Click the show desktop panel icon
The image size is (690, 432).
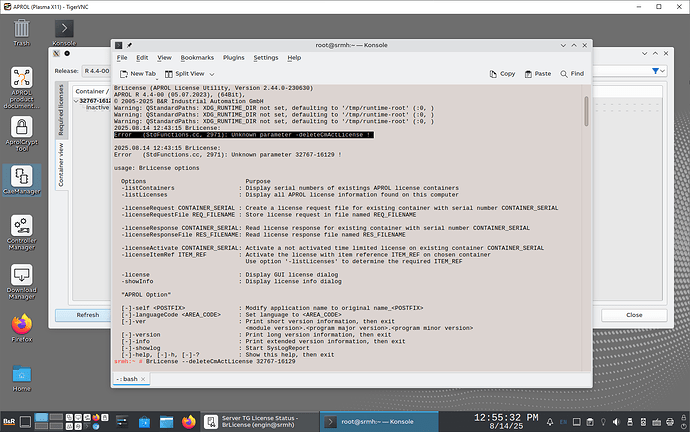26,421
